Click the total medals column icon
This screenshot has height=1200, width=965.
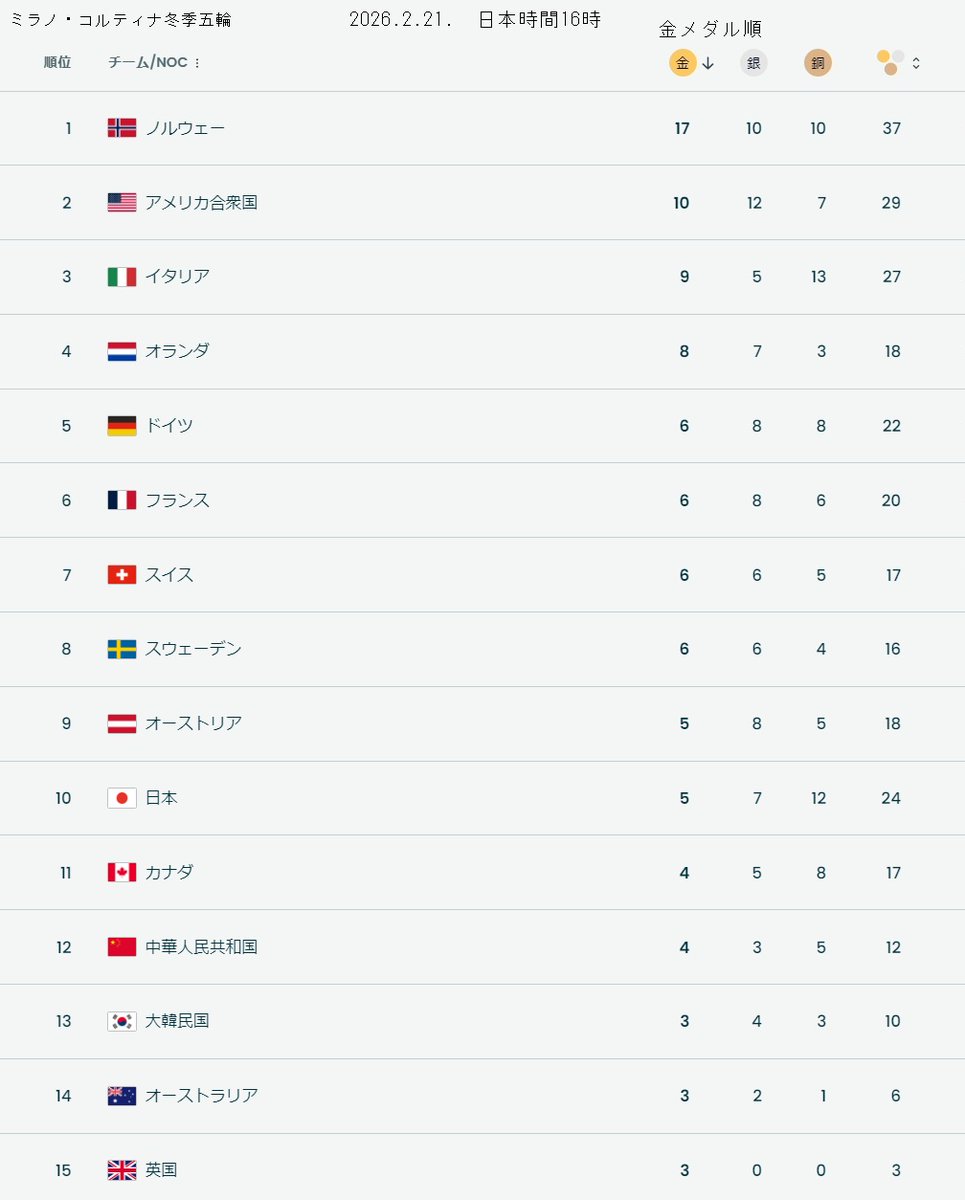tap(890, 63)
